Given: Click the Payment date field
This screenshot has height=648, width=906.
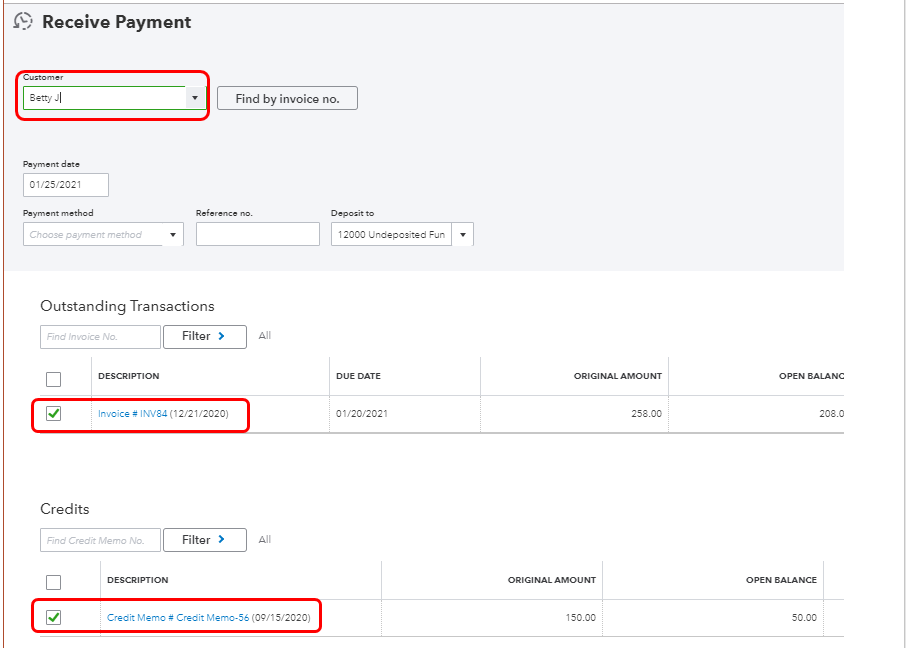Looking at the screenshot, I should [x=66, y=185].
